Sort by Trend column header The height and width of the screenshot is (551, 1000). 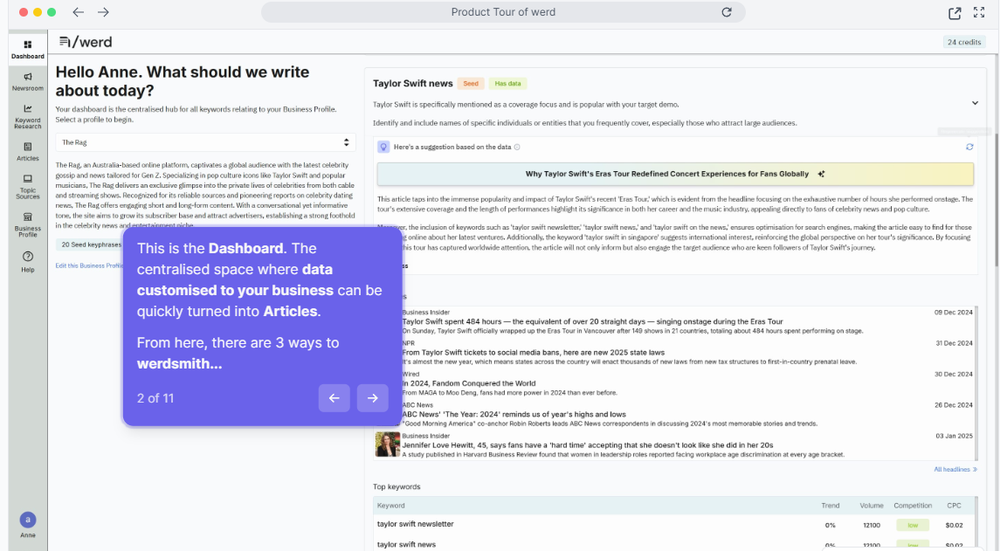[x=830, y=505]
